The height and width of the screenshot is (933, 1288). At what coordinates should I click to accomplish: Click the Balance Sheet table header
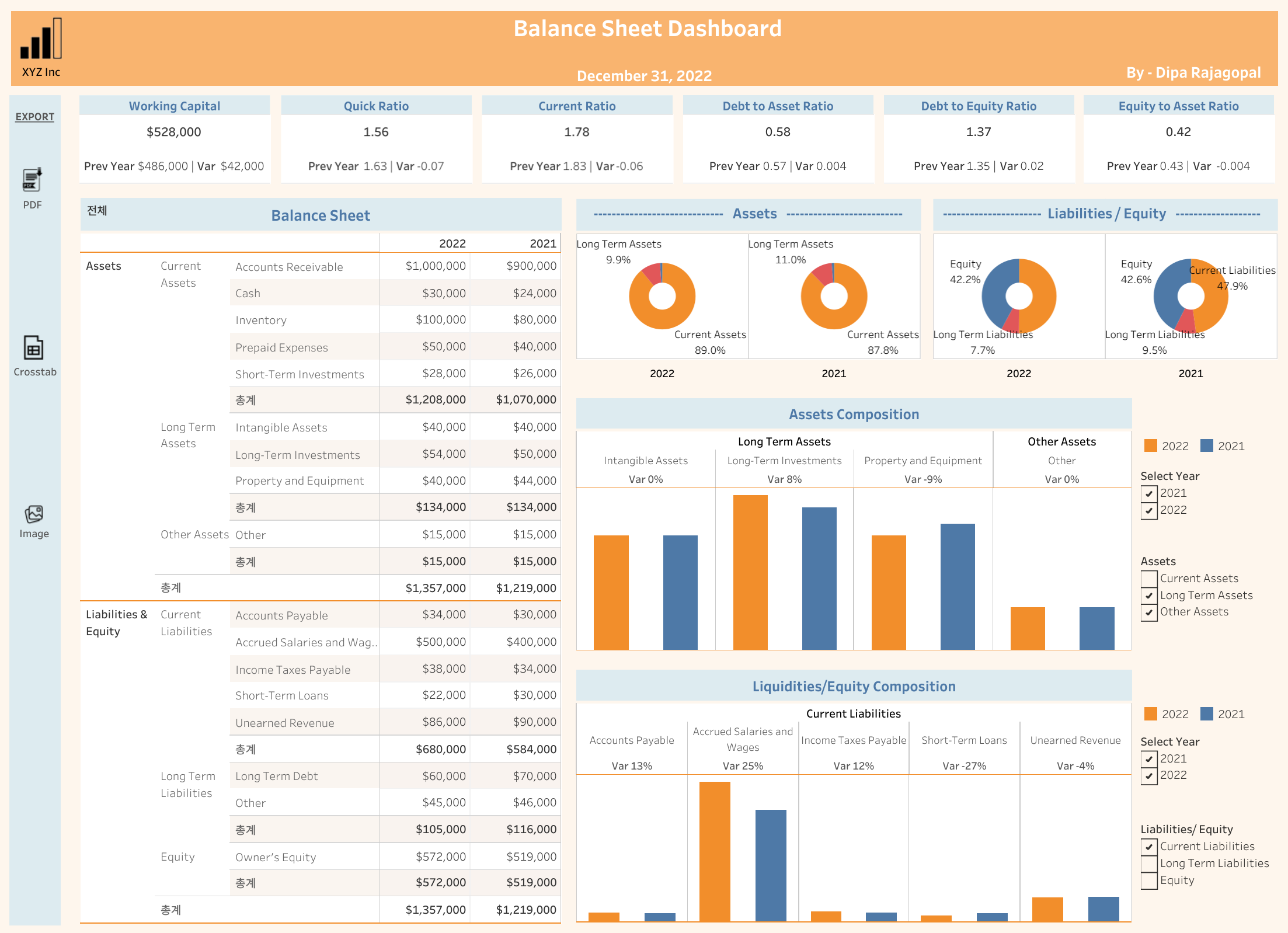tap(321, 215)
